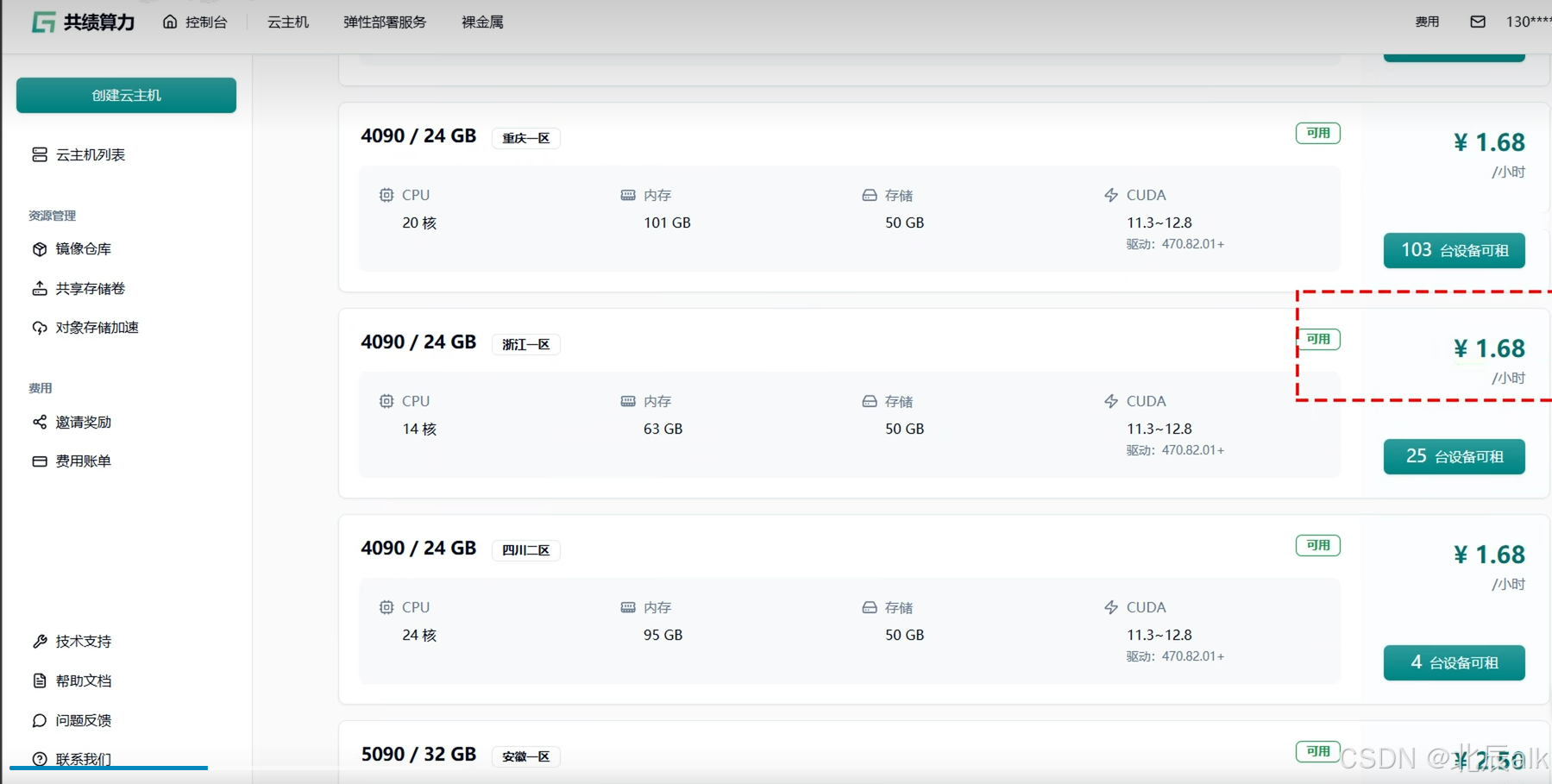Click the 对象存储加速 sidebar icon

(40, 327)
